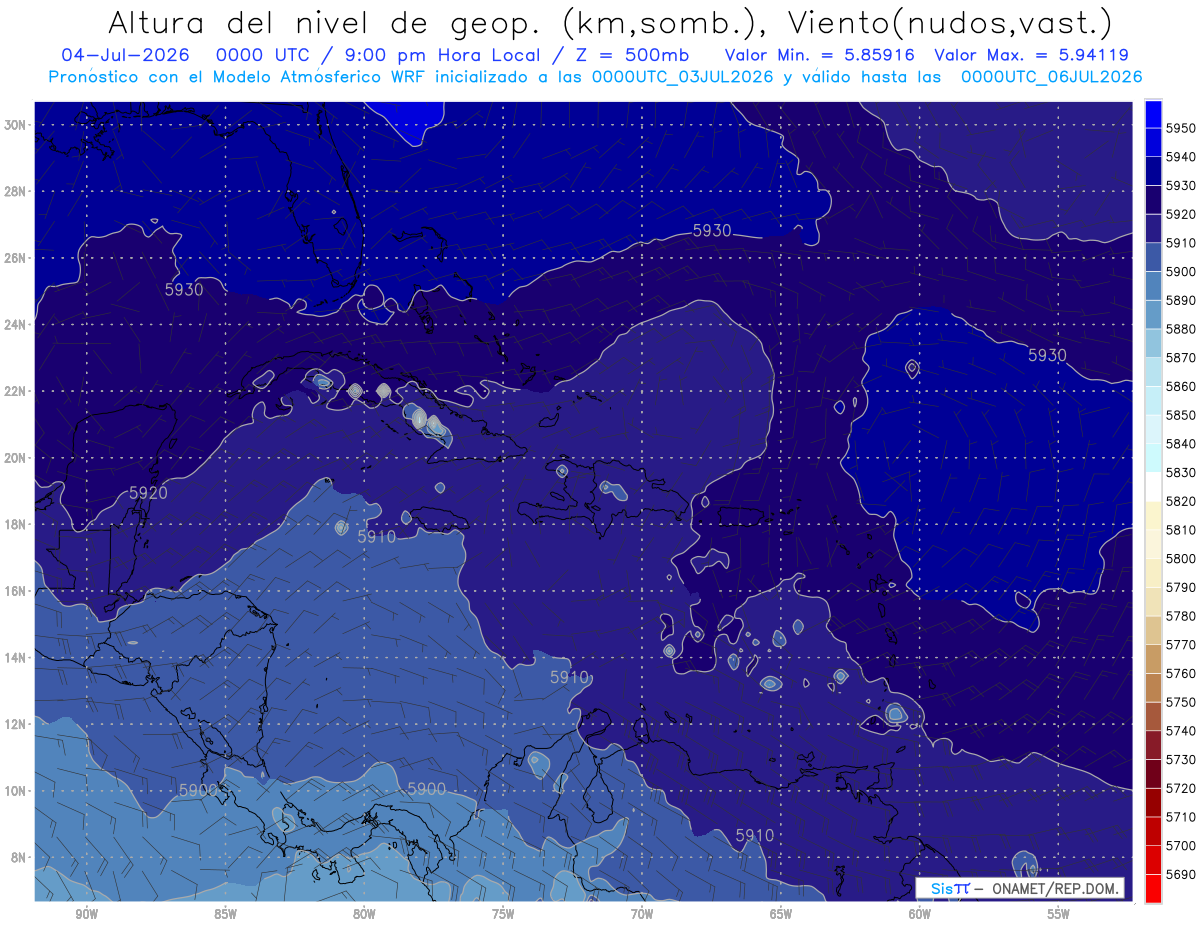The height and width of the screenshot is (927, 1200).
Task: Click the 70W longitude axis label
Action: tap(642, 914)
